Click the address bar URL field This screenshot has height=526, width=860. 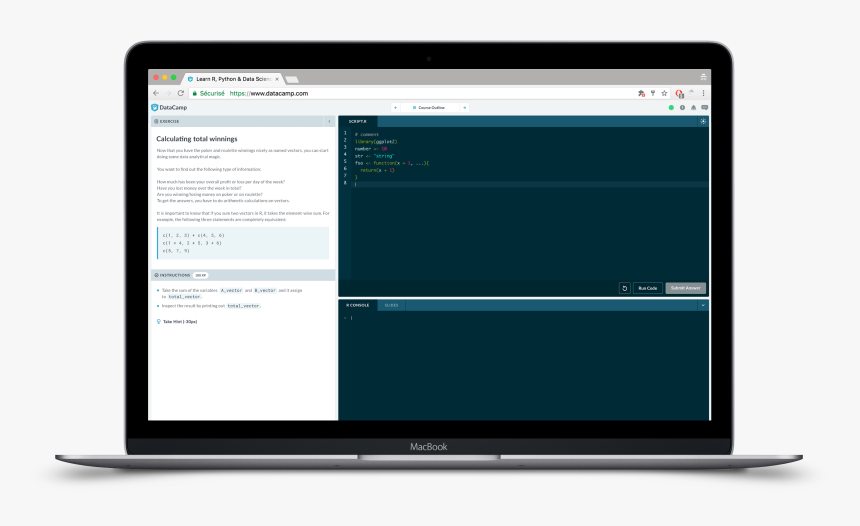tap(411, 93)
